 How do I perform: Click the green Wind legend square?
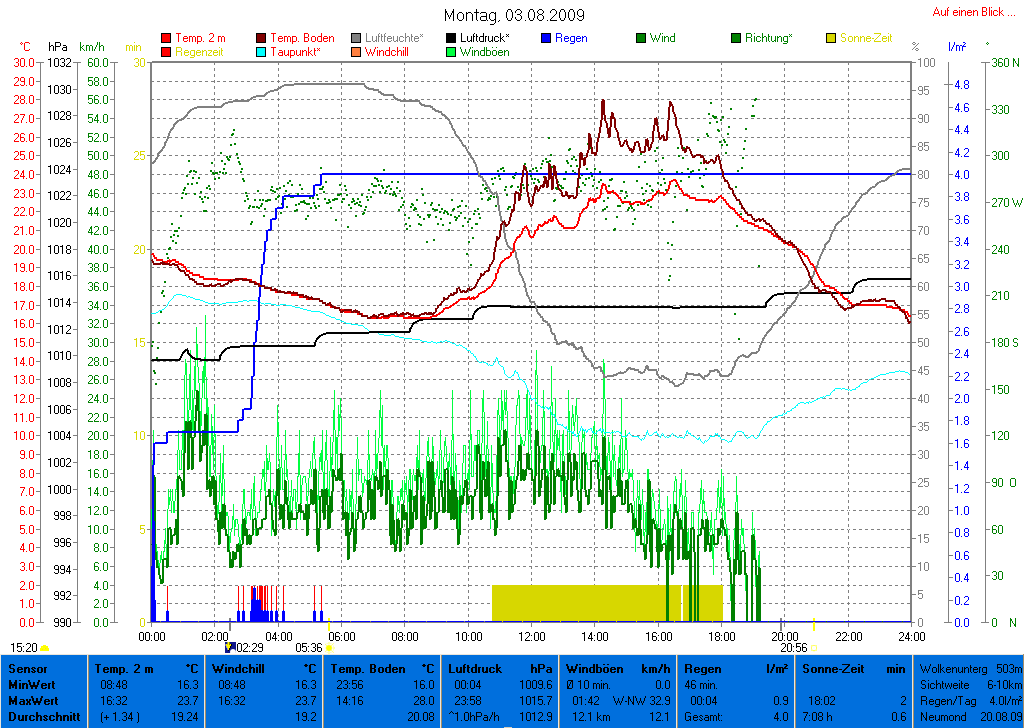coord(641,39)
